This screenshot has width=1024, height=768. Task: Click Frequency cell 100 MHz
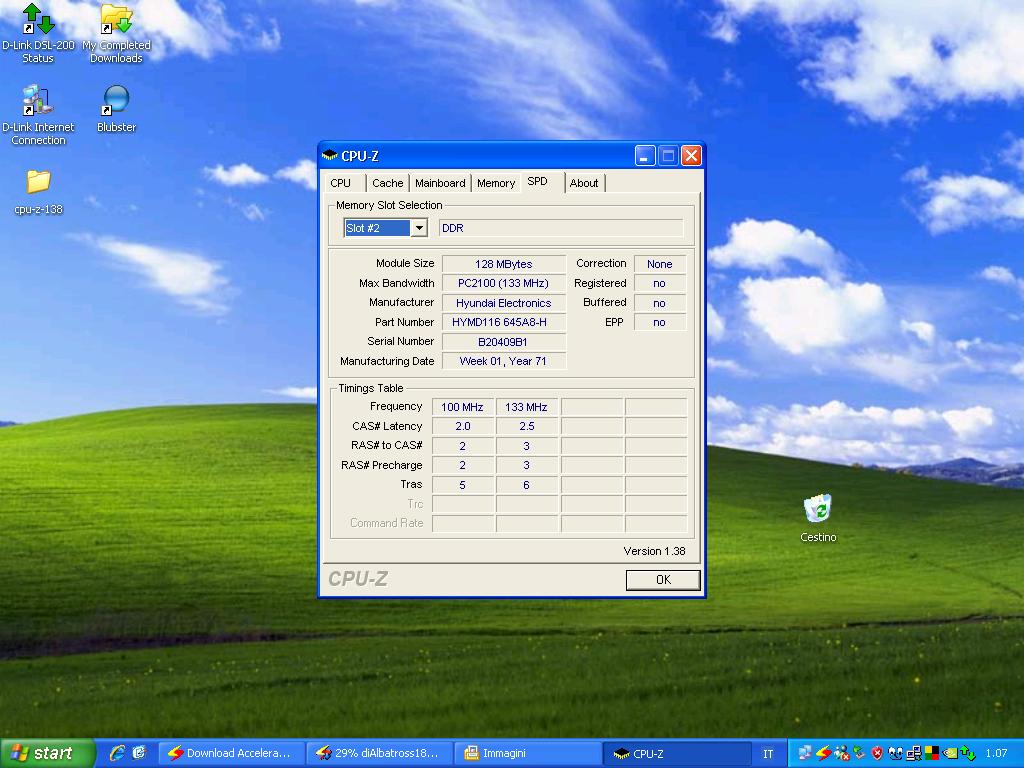pyautogui.click(x=462, y=407)
